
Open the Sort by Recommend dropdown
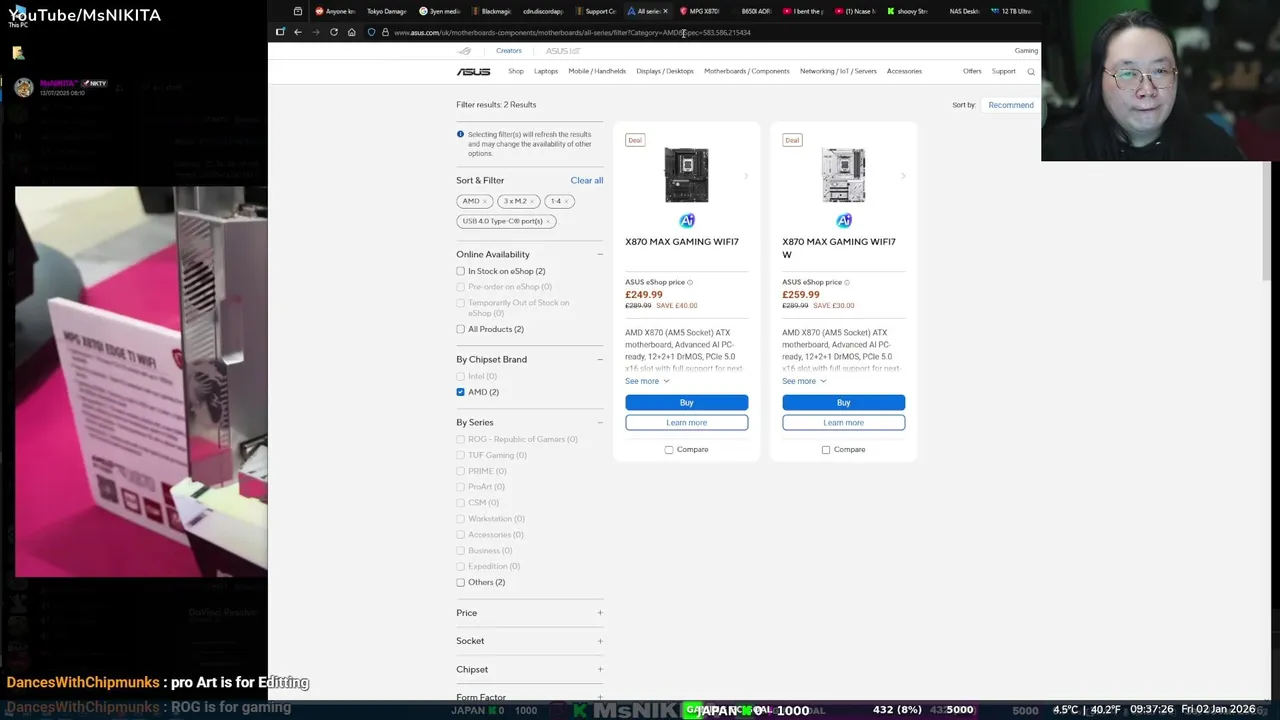point(1011,105)
